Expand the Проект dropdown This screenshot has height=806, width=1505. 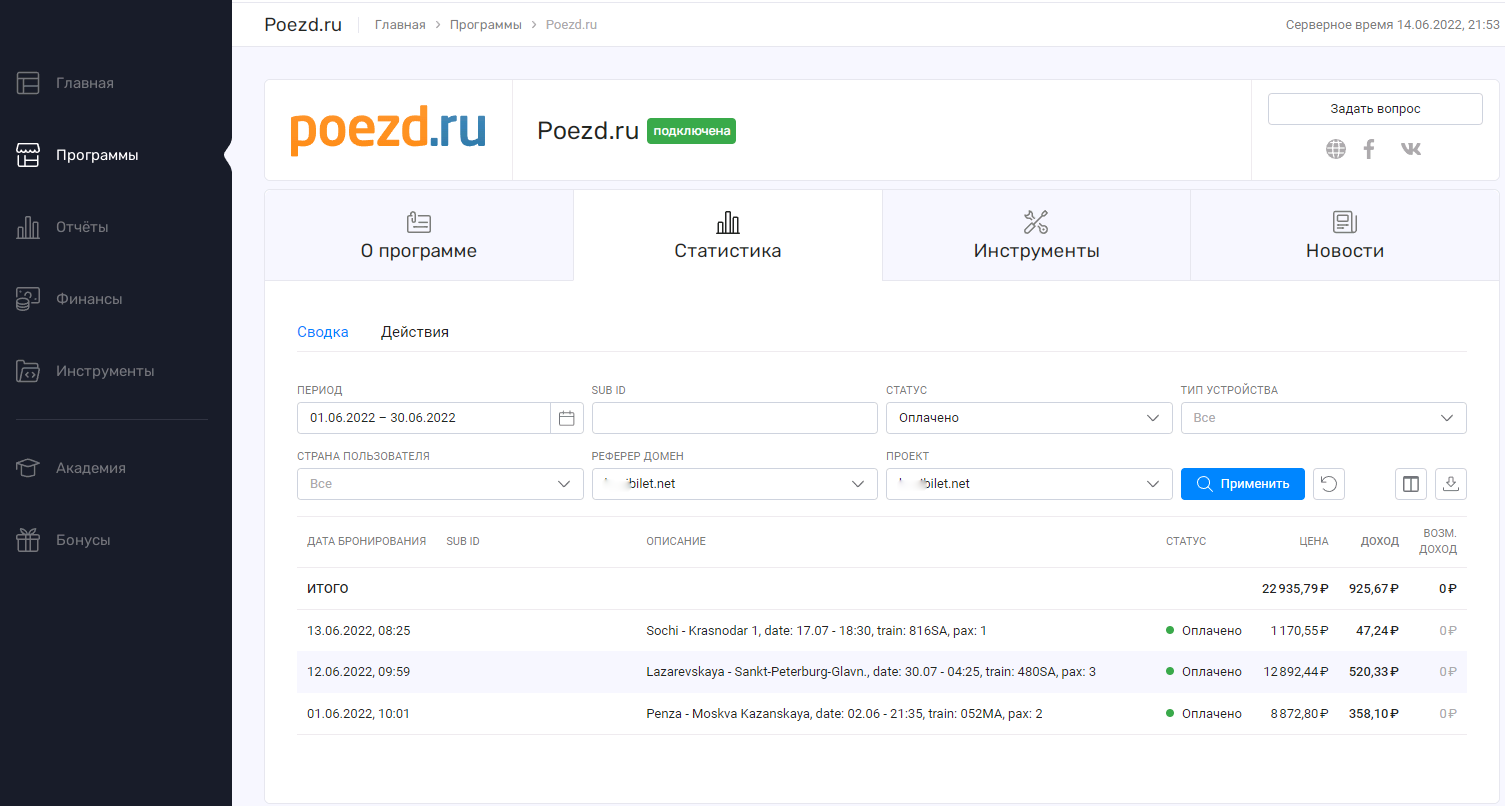[1029, 484]
